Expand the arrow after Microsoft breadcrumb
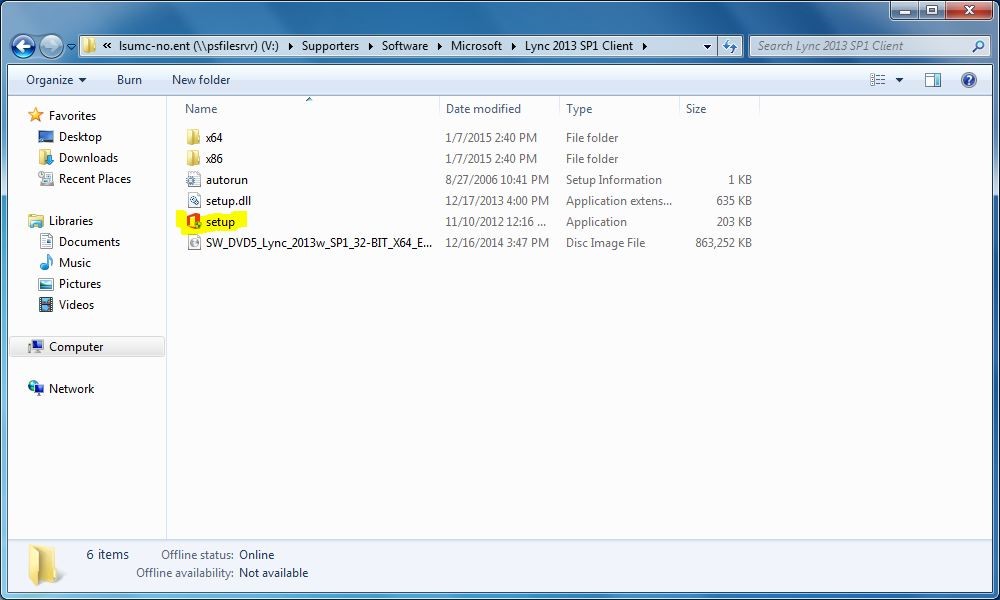1000x600 pixels. [513, 47]
